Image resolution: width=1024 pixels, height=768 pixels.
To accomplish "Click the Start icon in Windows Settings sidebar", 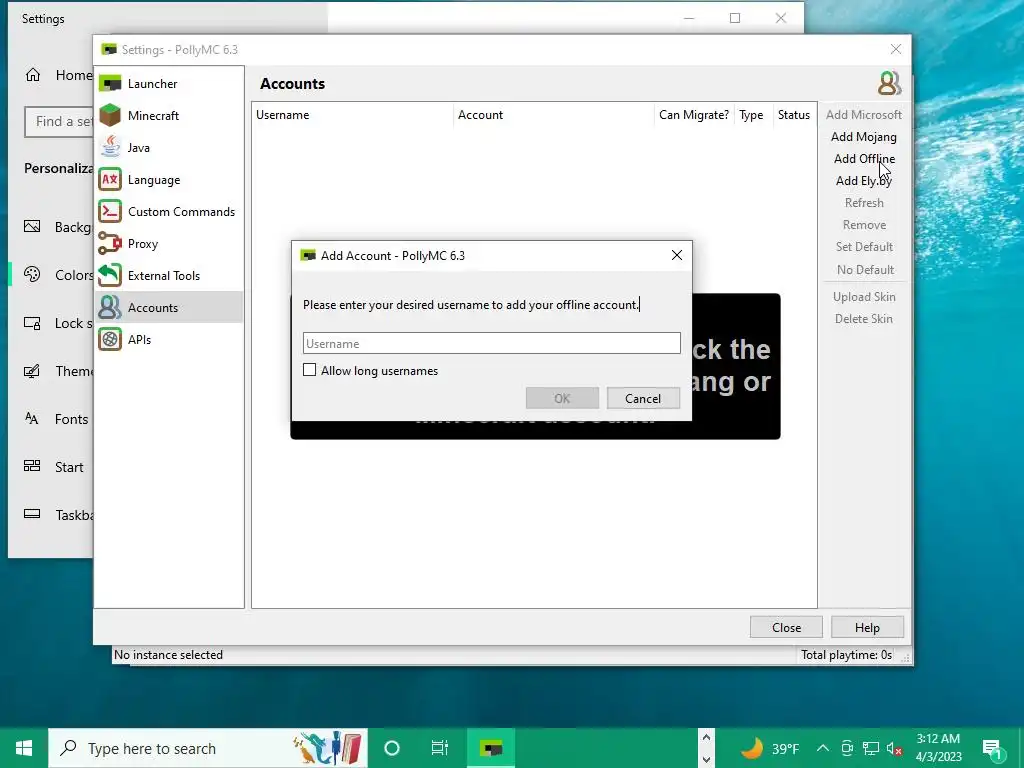I will 32,466.
